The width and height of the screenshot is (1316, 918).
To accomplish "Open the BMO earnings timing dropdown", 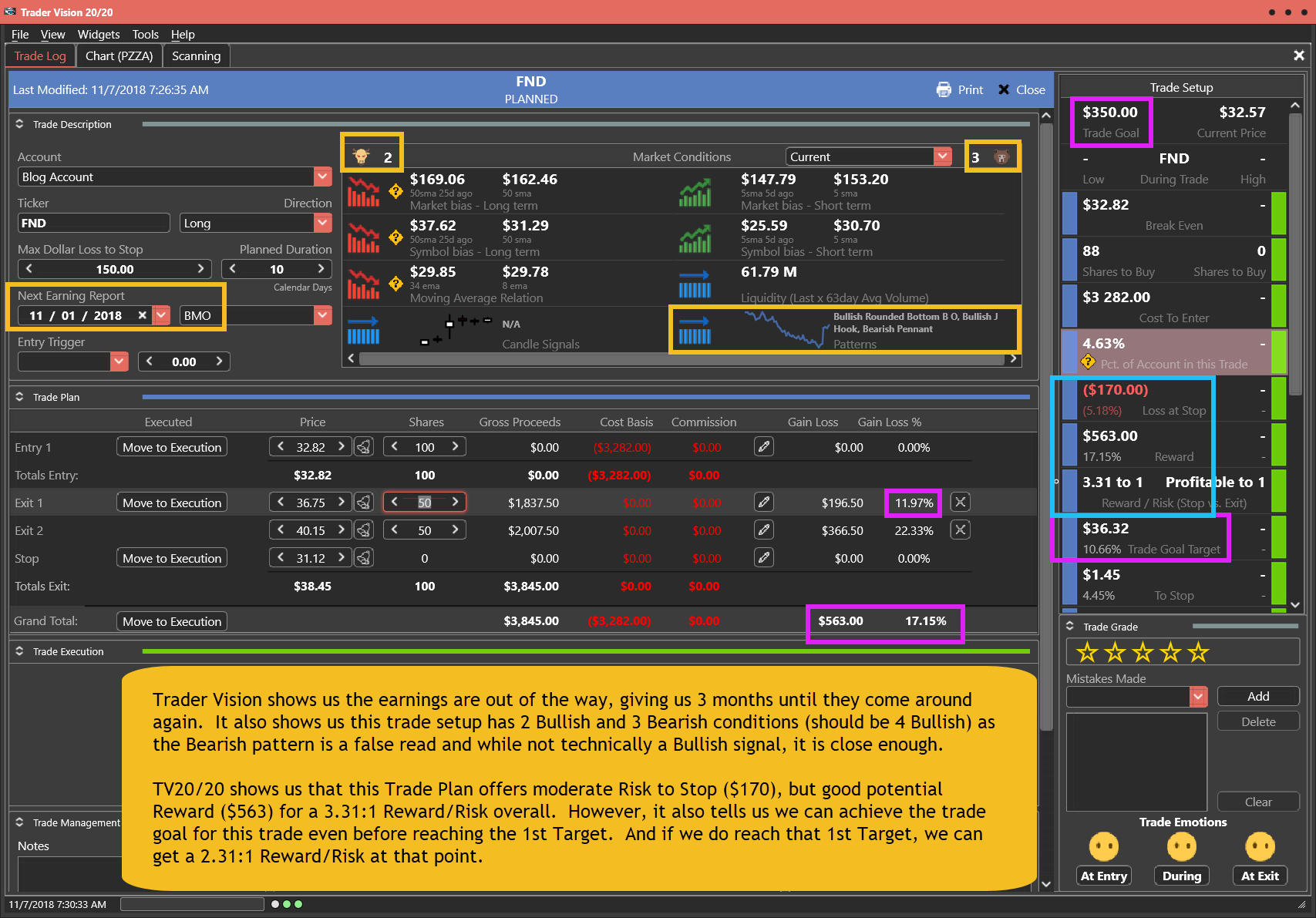I will [x=323, y=315].
